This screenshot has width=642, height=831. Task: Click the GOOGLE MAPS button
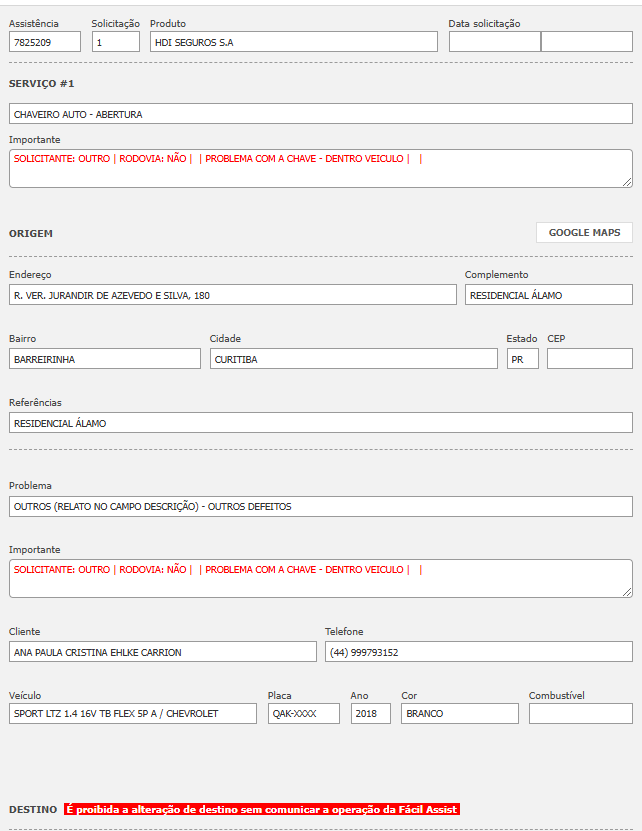coord(584,232)
